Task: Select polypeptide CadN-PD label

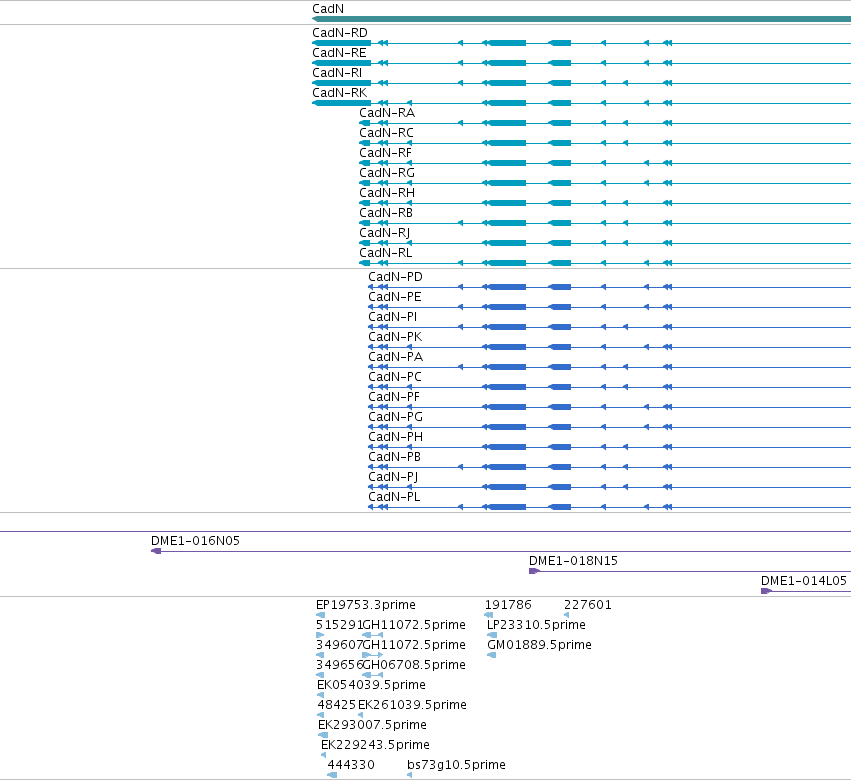Action: pos(395,277)
